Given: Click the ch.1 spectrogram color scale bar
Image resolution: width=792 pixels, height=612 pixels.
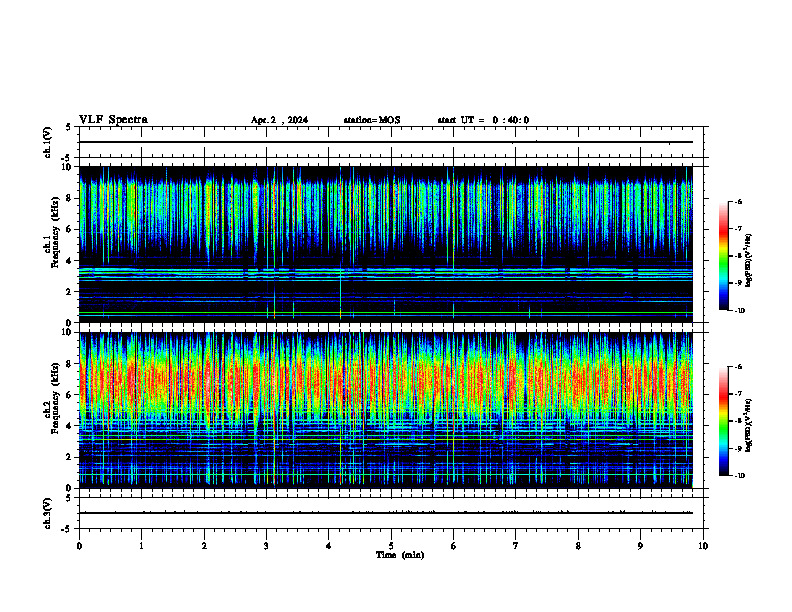Looking at the screenshot, I should pos(723,256).
